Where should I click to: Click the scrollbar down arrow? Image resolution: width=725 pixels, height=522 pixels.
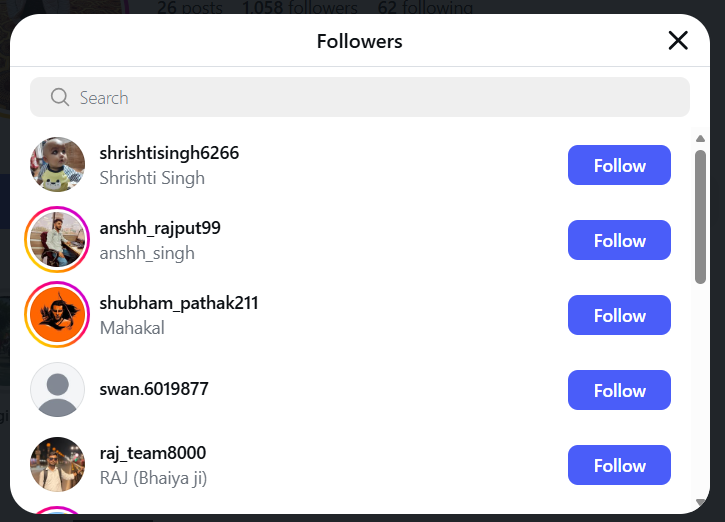click(x=700, y=502)
